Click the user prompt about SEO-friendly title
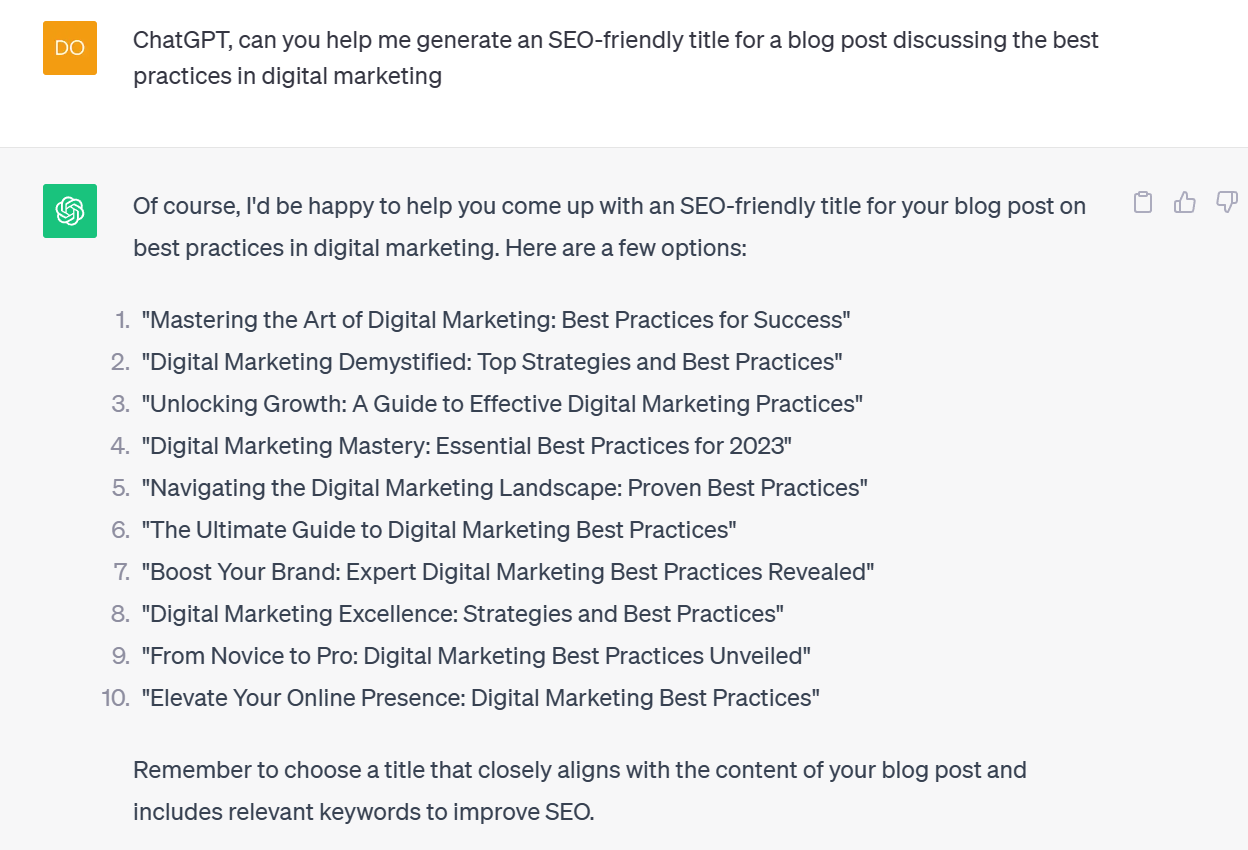This screenshot has height=850, width=1248. pos(616,58)
